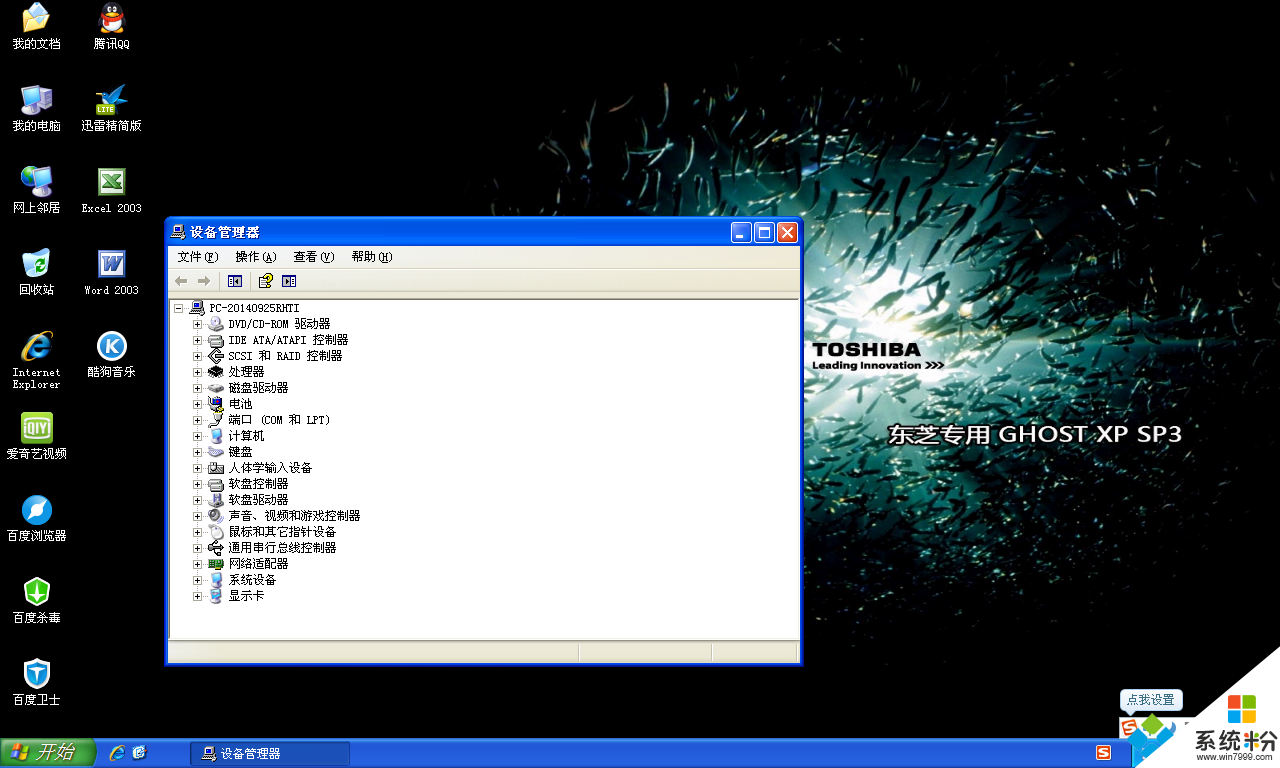The height and width of the screenshot is (768, 1280).
Task: Click the Properties question-mark toolbar icon
Action: pos(265,282)
